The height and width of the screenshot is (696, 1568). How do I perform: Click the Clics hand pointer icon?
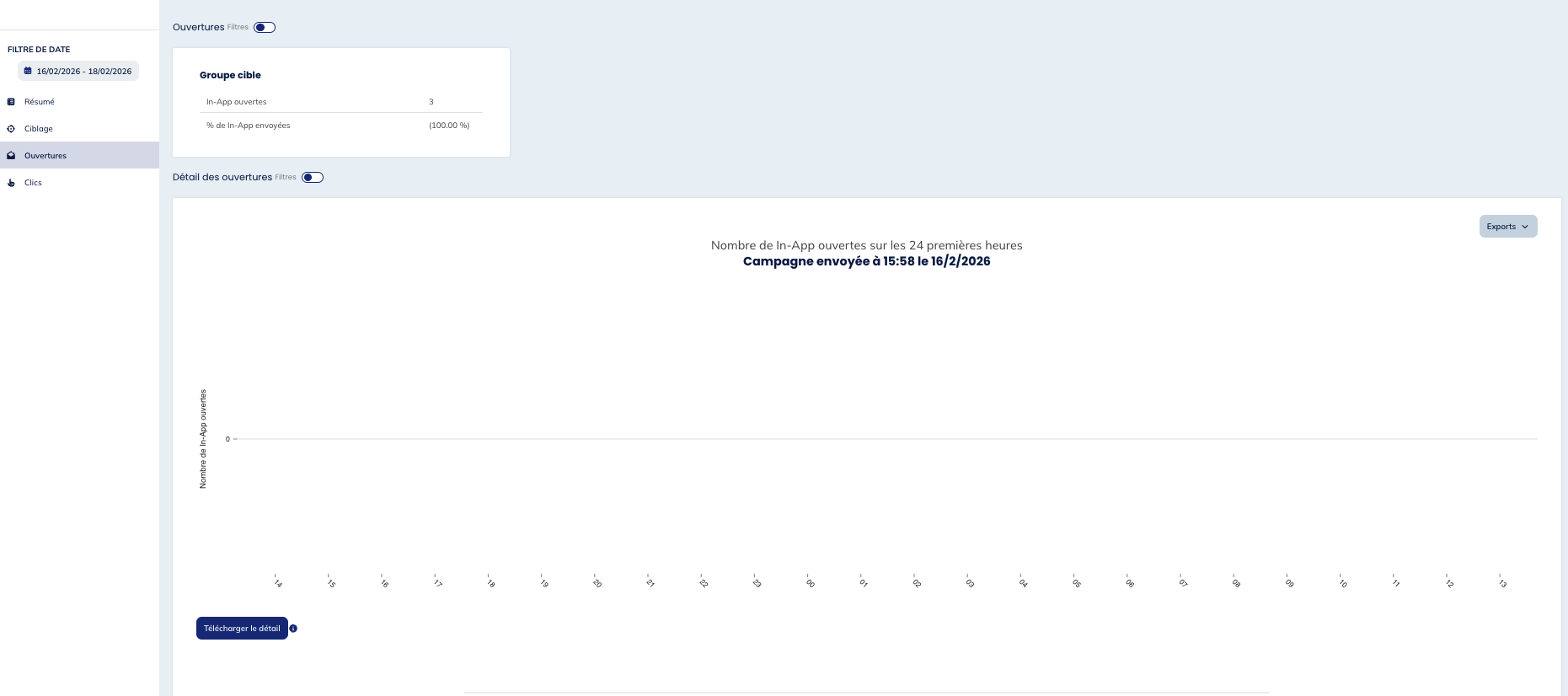[11, 183]
